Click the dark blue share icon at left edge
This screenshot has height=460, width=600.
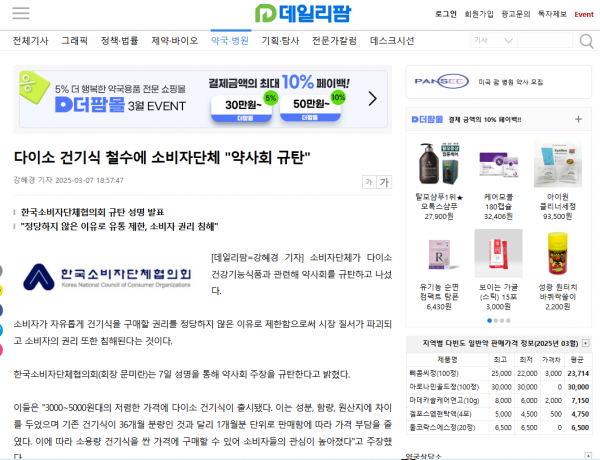1,310
